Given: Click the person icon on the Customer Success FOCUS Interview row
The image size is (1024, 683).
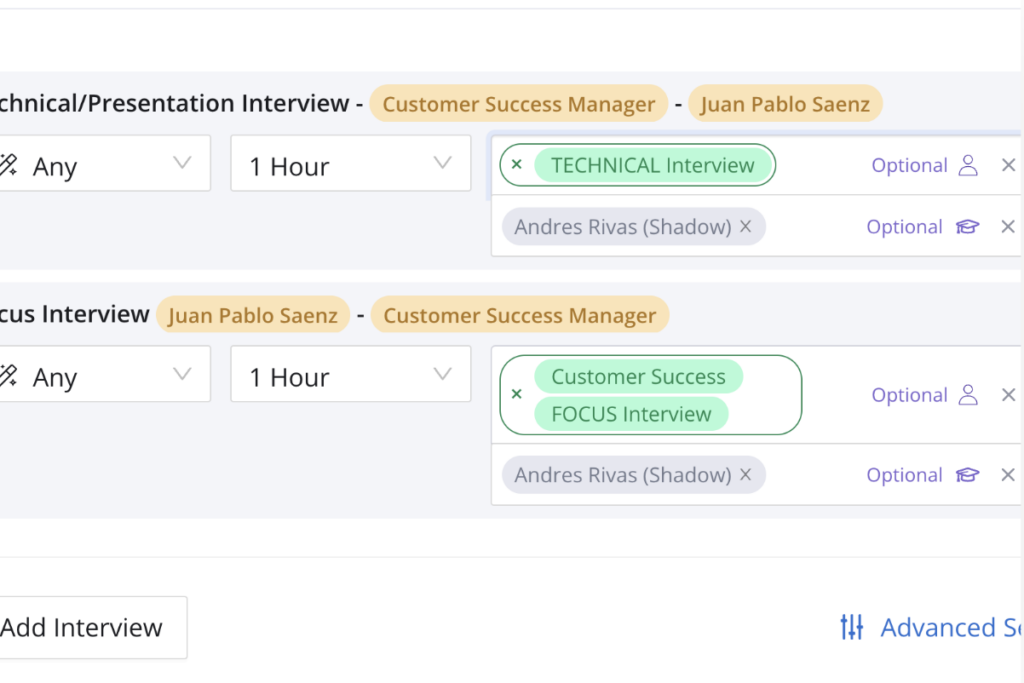Looking at the screenshot, I should tap(968, 395).
